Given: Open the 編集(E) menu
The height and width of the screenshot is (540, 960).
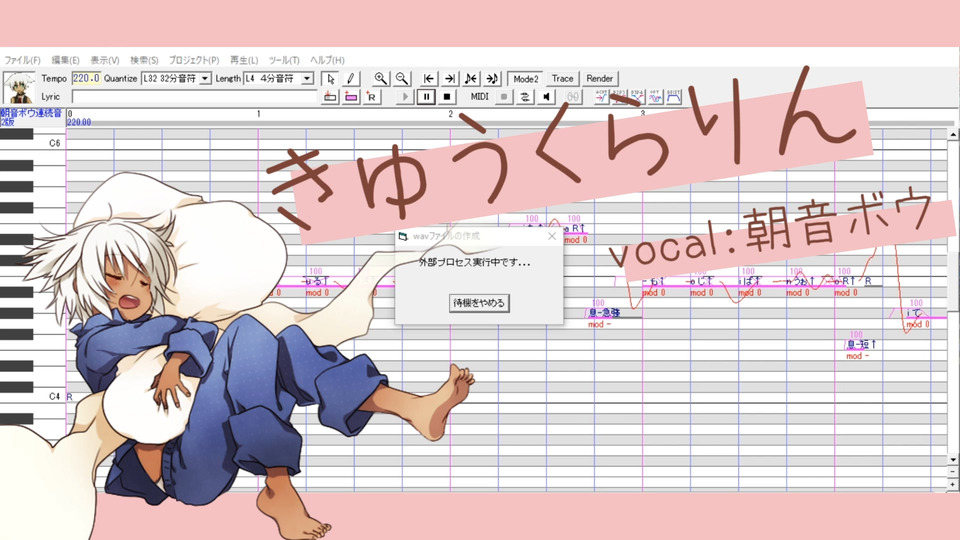Looking at the screenshot, I should tap(65, 60).
